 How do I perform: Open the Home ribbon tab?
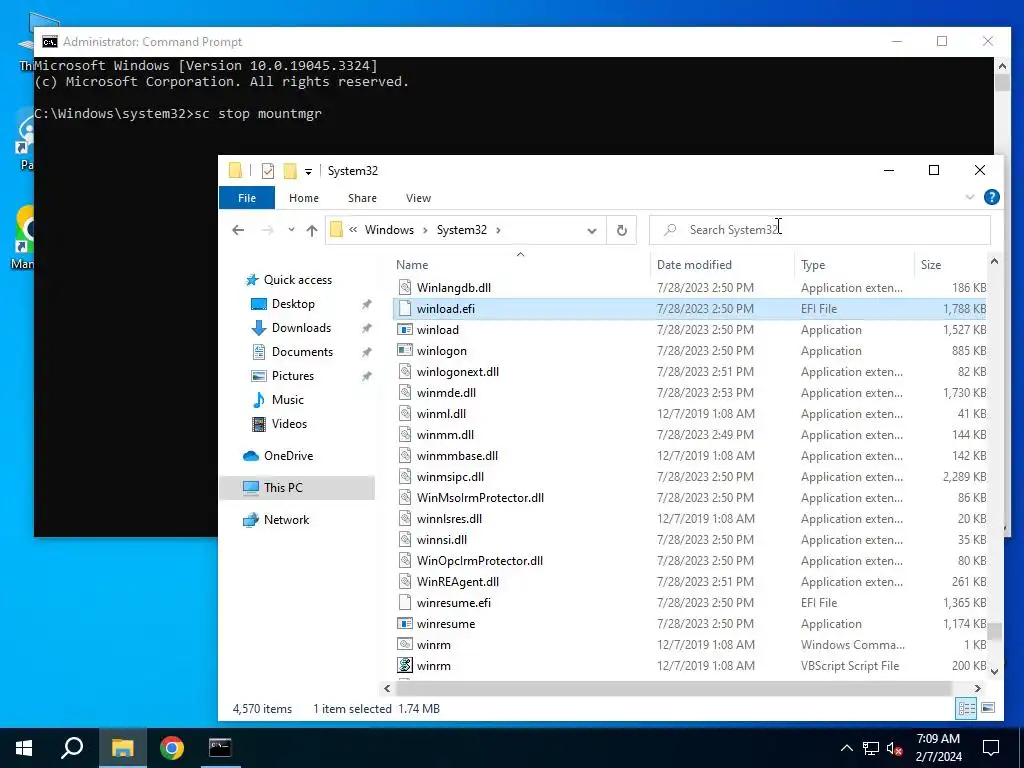304,198
